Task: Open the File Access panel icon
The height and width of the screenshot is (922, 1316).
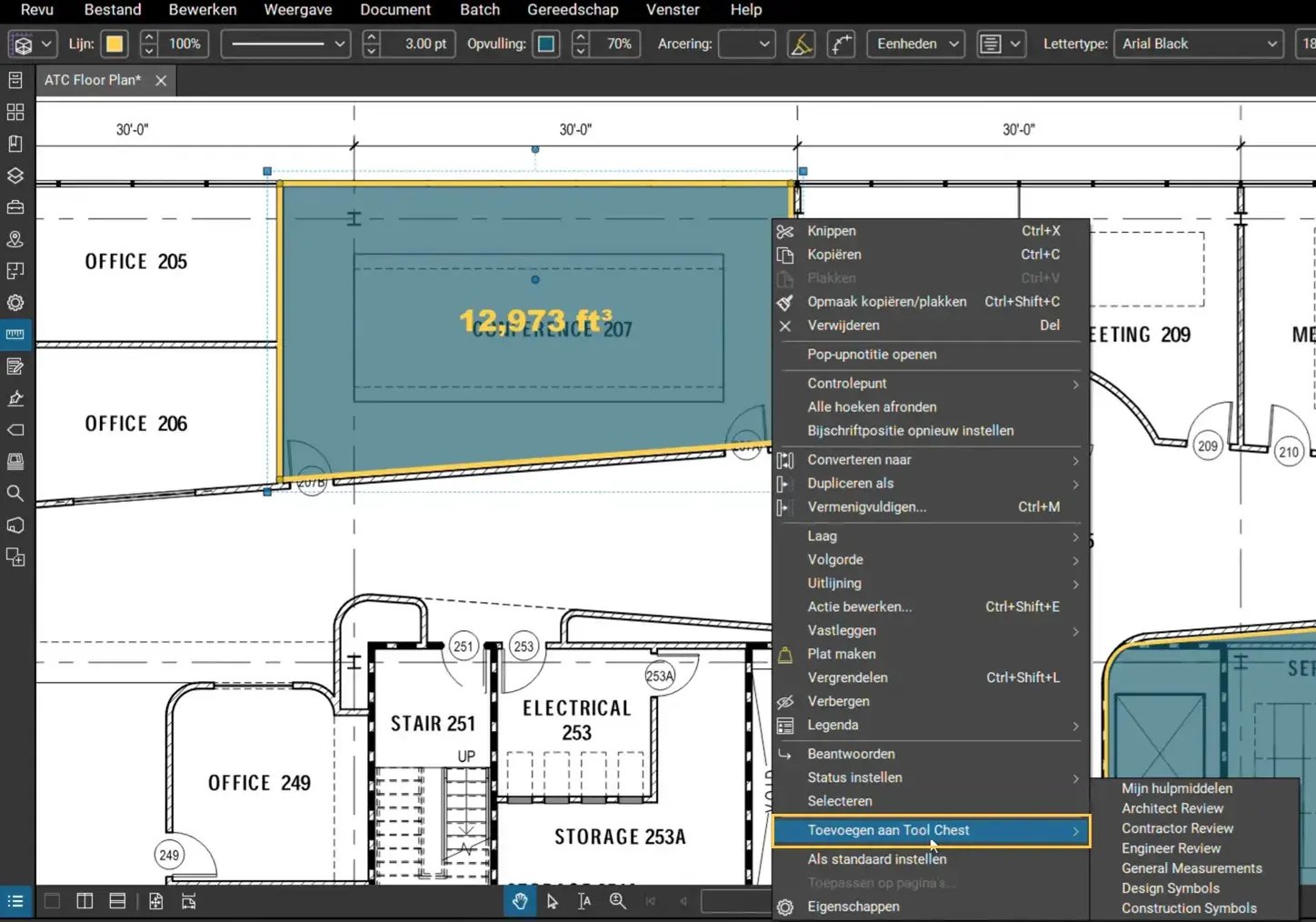Action: pos(15,80)
